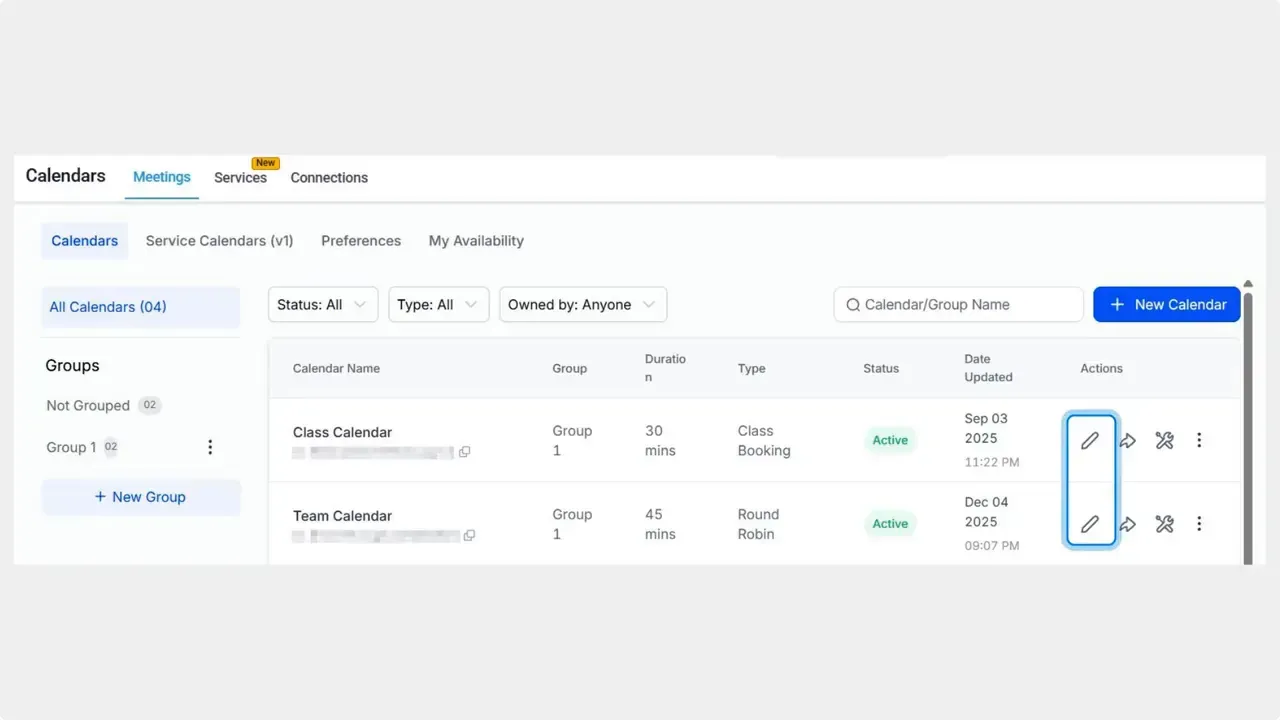Open three-dot menu for Team Calendar row
Viewport: 1280px width, 720px height.
tap(1199, 524)
